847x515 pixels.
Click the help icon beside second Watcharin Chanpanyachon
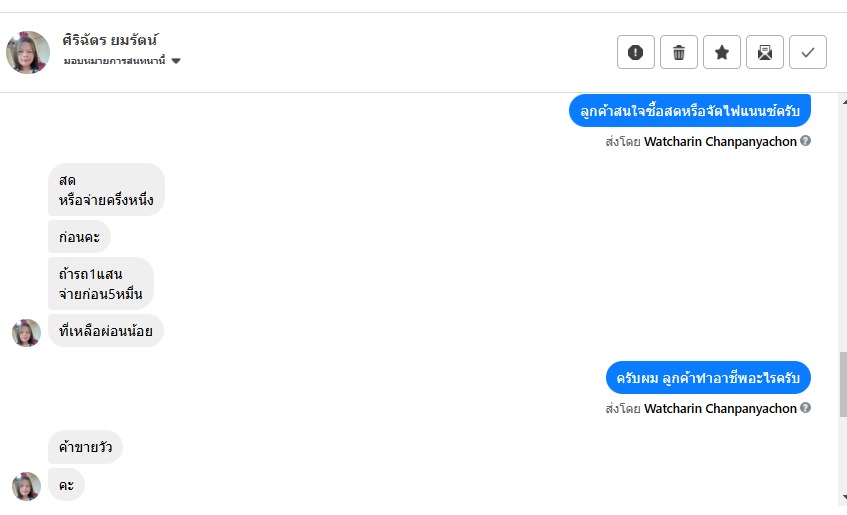[x=805, y=408]
